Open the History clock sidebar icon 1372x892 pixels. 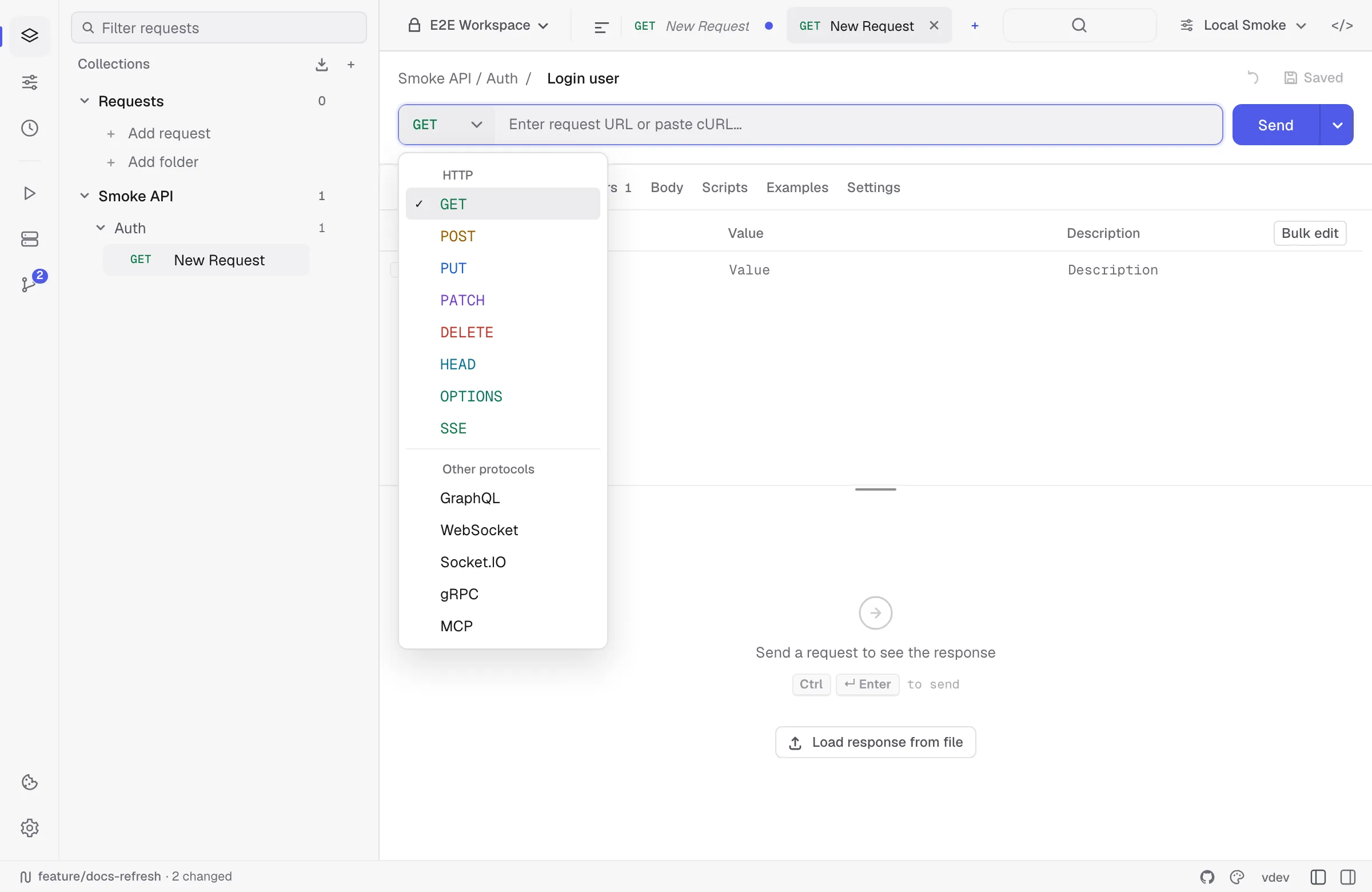(x=29, y=128)
